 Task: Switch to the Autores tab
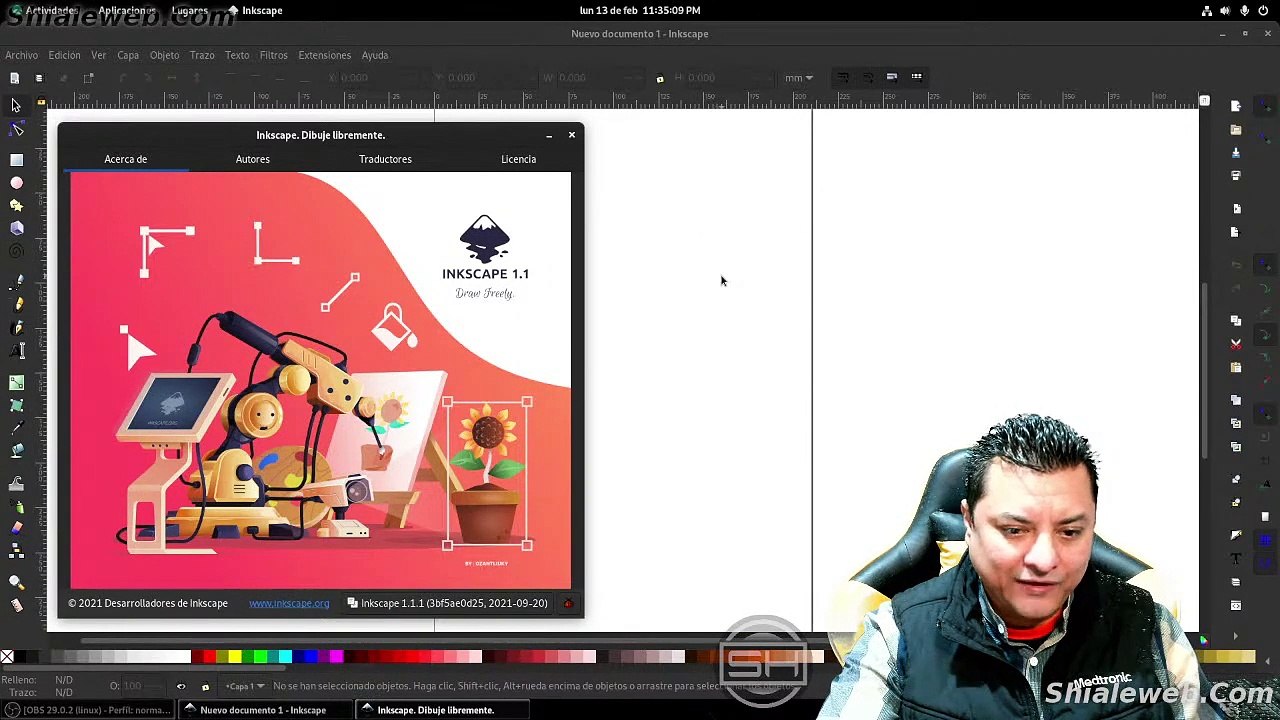(253, 159)
